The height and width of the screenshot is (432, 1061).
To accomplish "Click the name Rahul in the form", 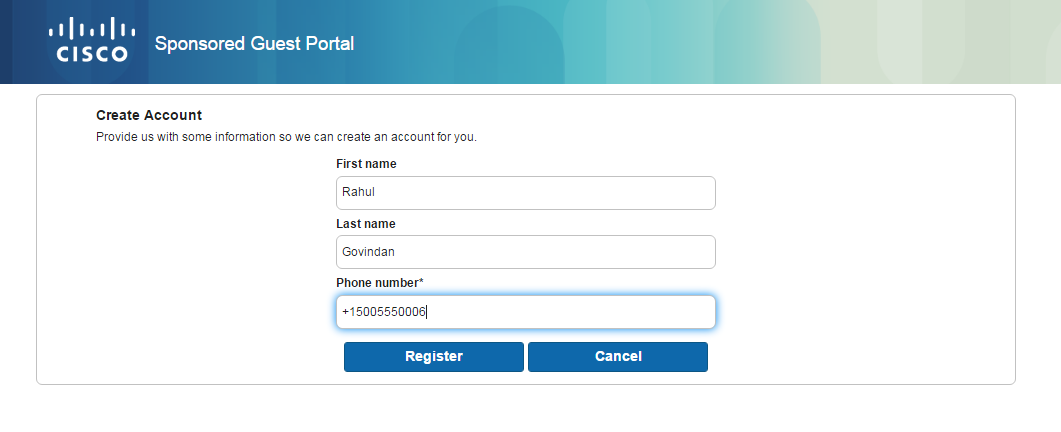I will [358, 193].
